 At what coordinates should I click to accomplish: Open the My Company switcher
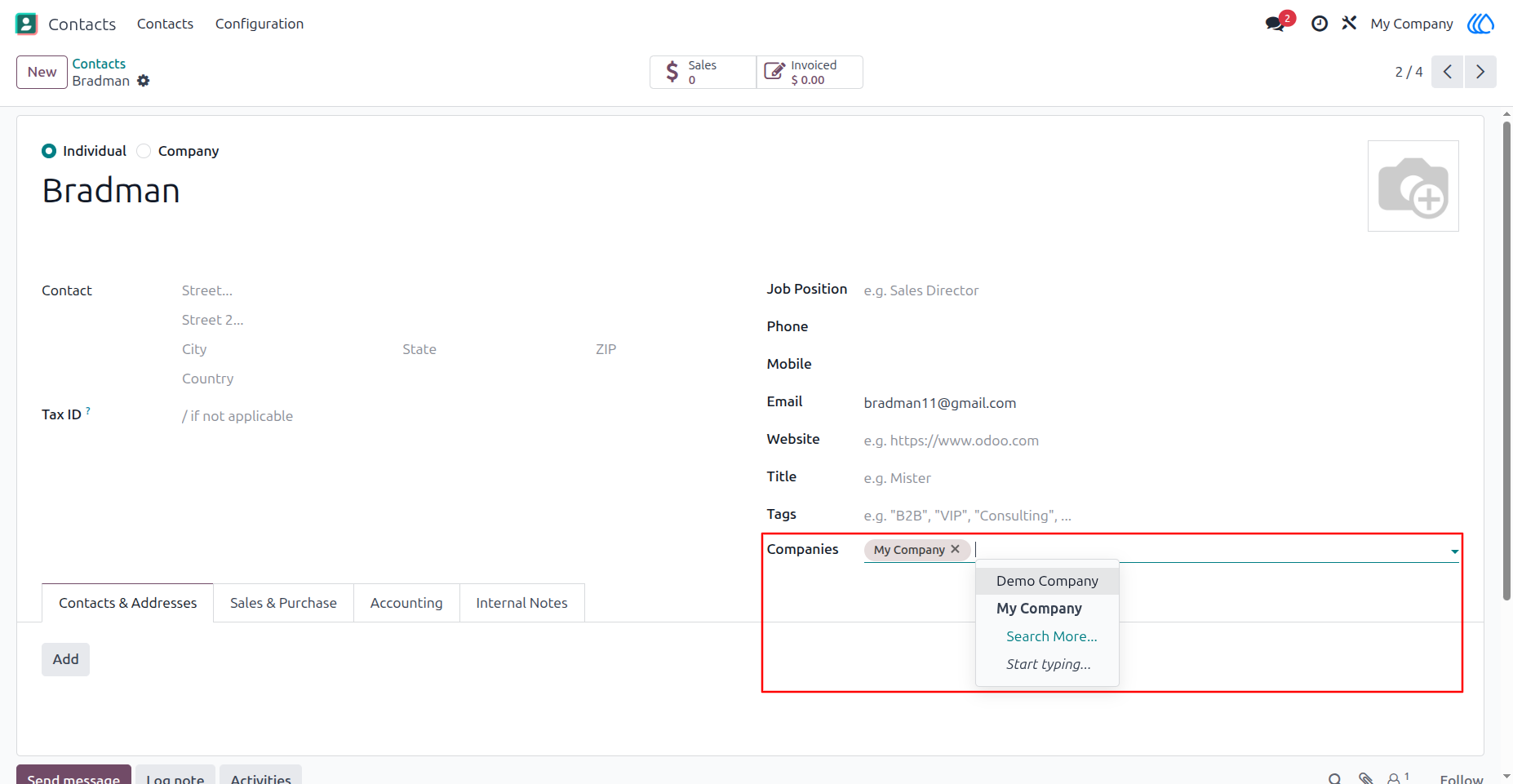coord(1412,24)
